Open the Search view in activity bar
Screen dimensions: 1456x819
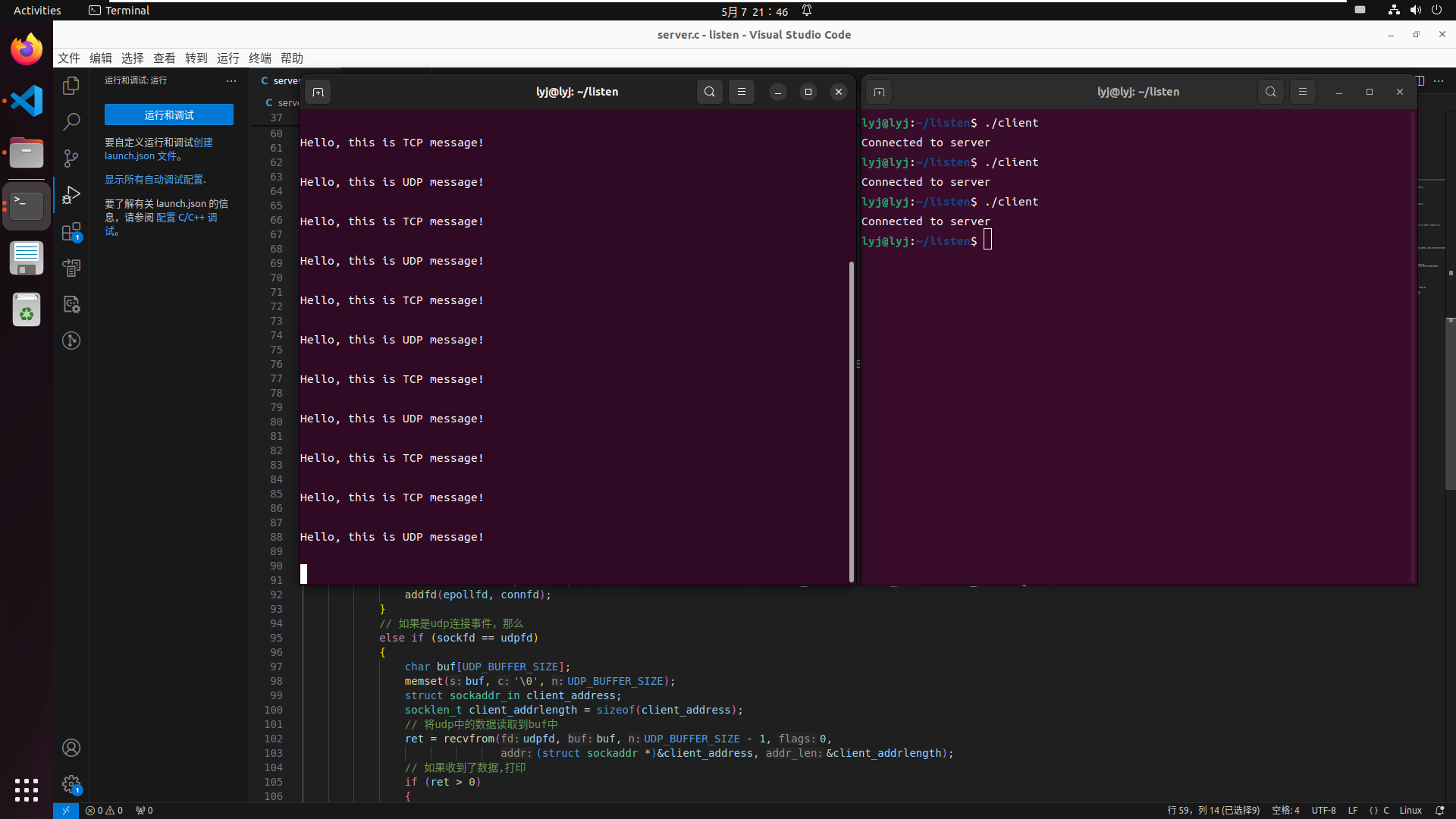pyautogui.click(x=71, y=121)
